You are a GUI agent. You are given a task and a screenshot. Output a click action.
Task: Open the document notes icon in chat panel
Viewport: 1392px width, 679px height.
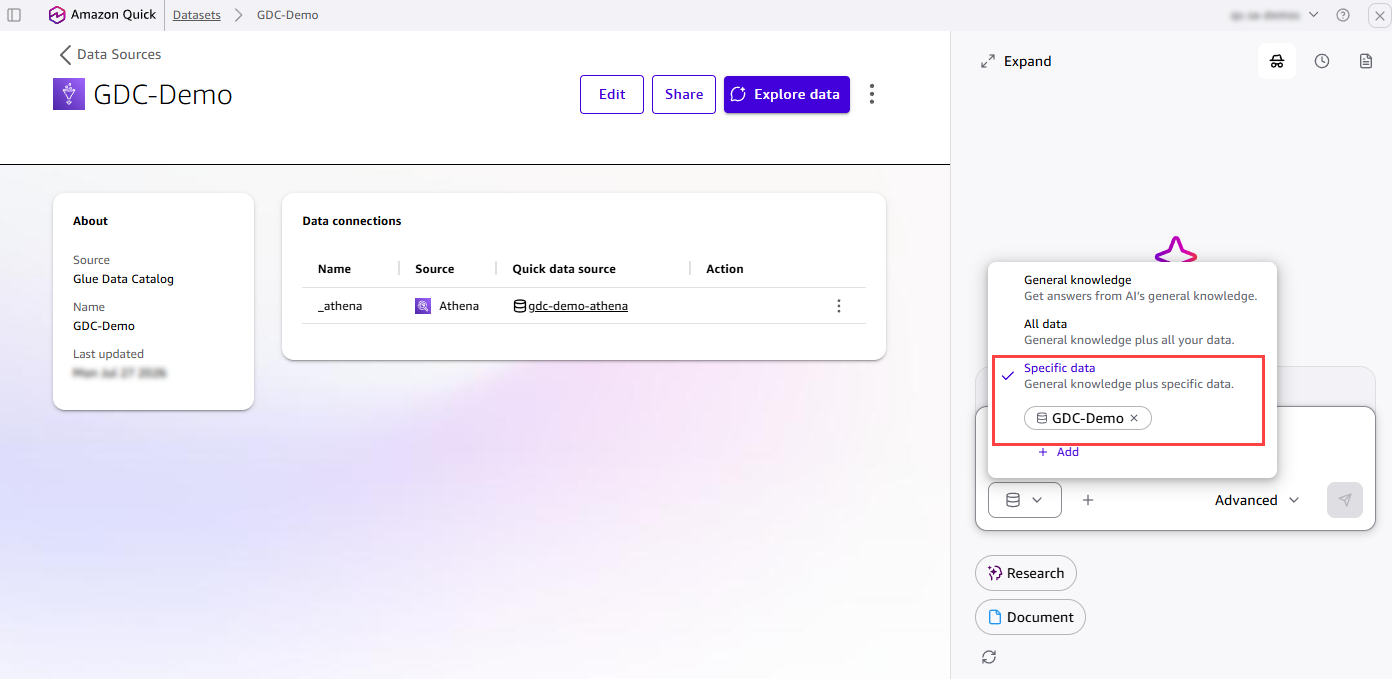coord(1366,61)
